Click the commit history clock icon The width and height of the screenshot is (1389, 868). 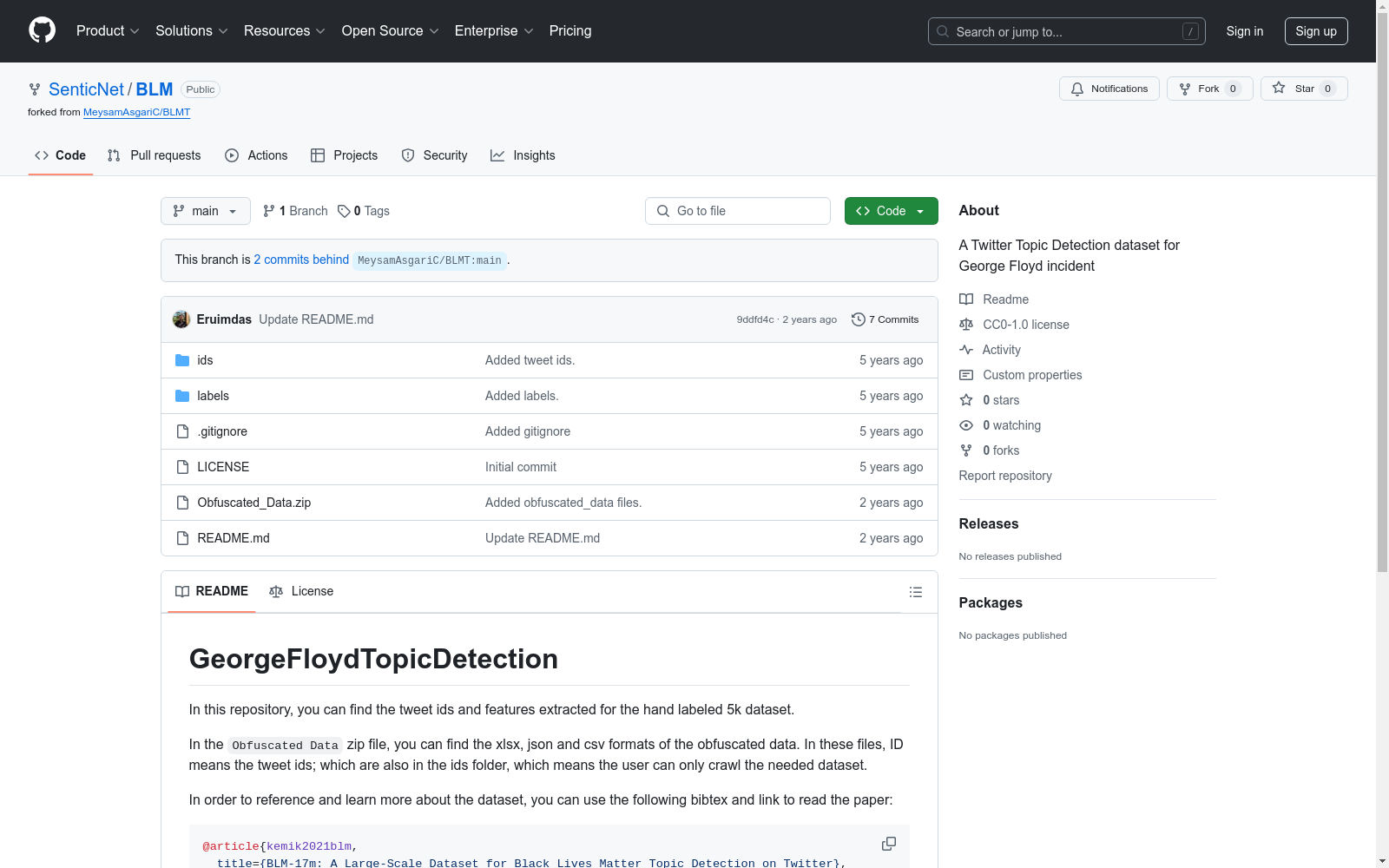click(x=858, y=319)
